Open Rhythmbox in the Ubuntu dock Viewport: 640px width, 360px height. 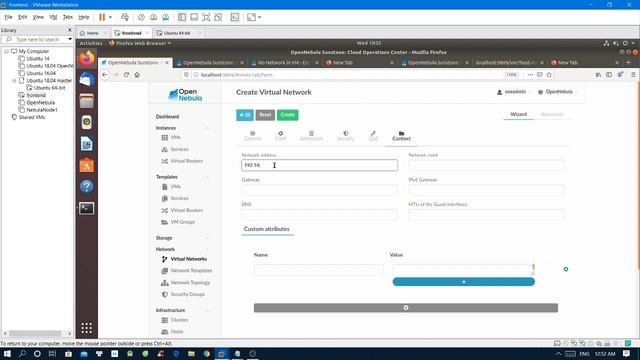point(87,122)
